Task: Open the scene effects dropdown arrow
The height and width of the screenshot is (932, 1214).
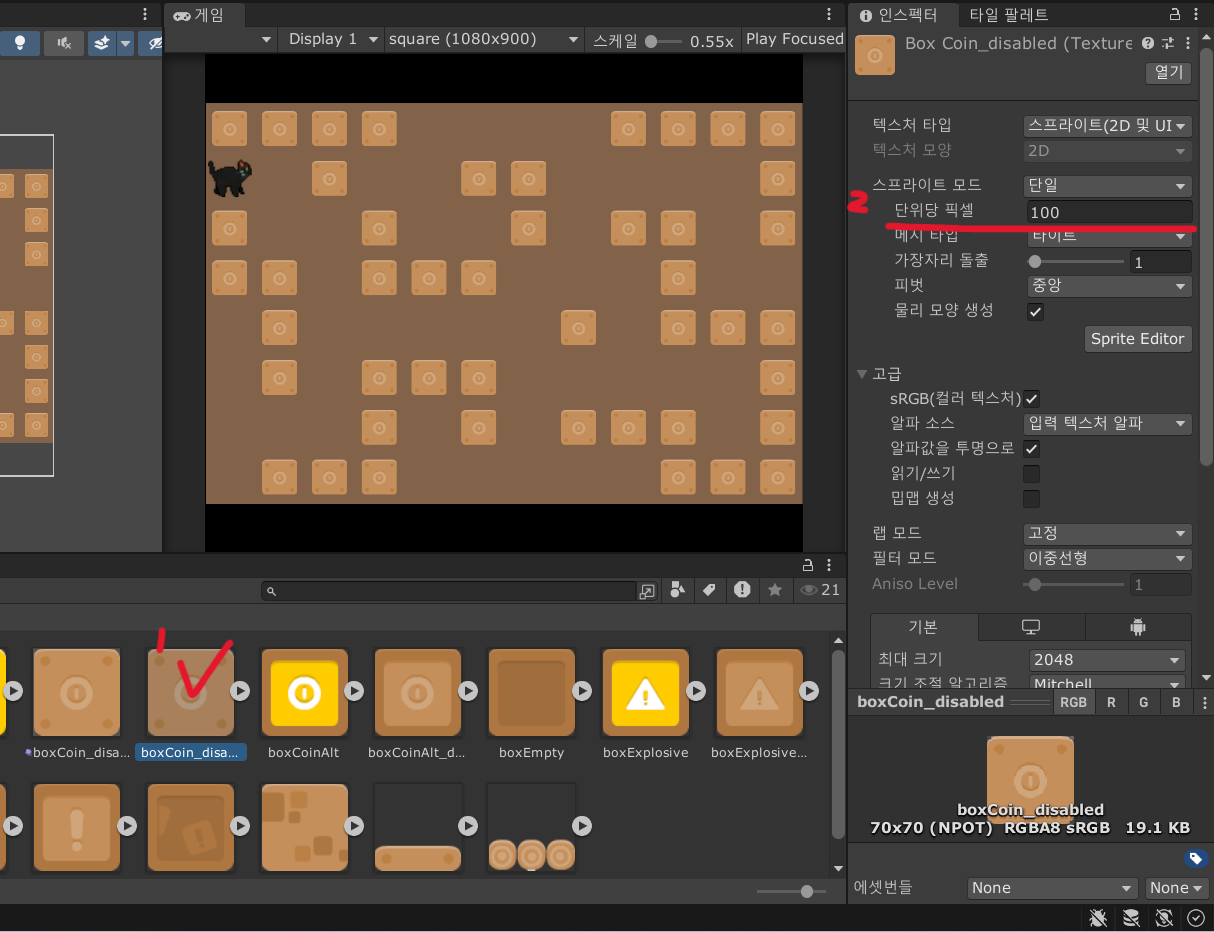Action: point(125,42)
